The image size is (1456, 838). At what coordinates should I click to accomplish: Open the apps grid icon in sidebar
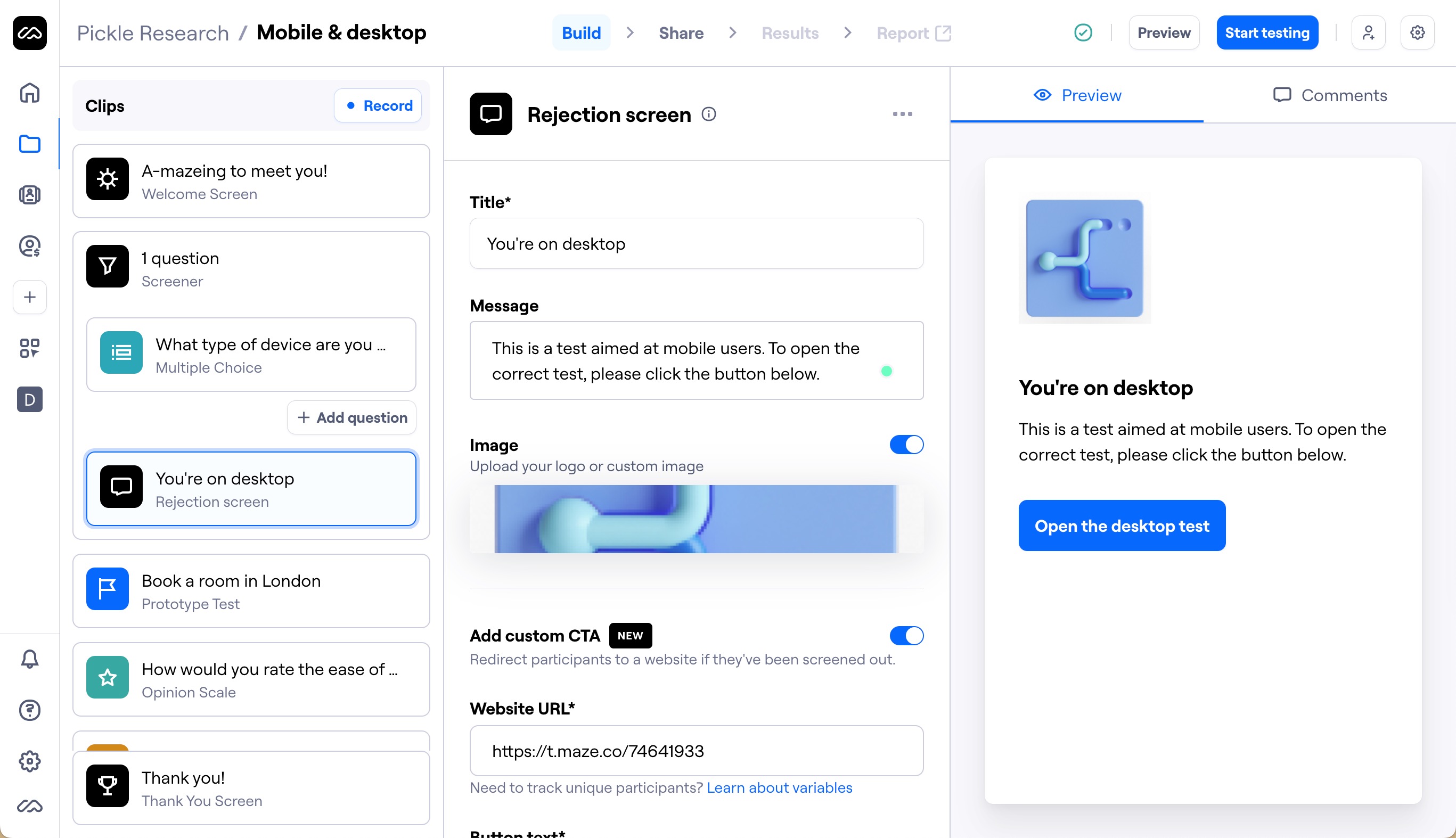pos(29,348)
